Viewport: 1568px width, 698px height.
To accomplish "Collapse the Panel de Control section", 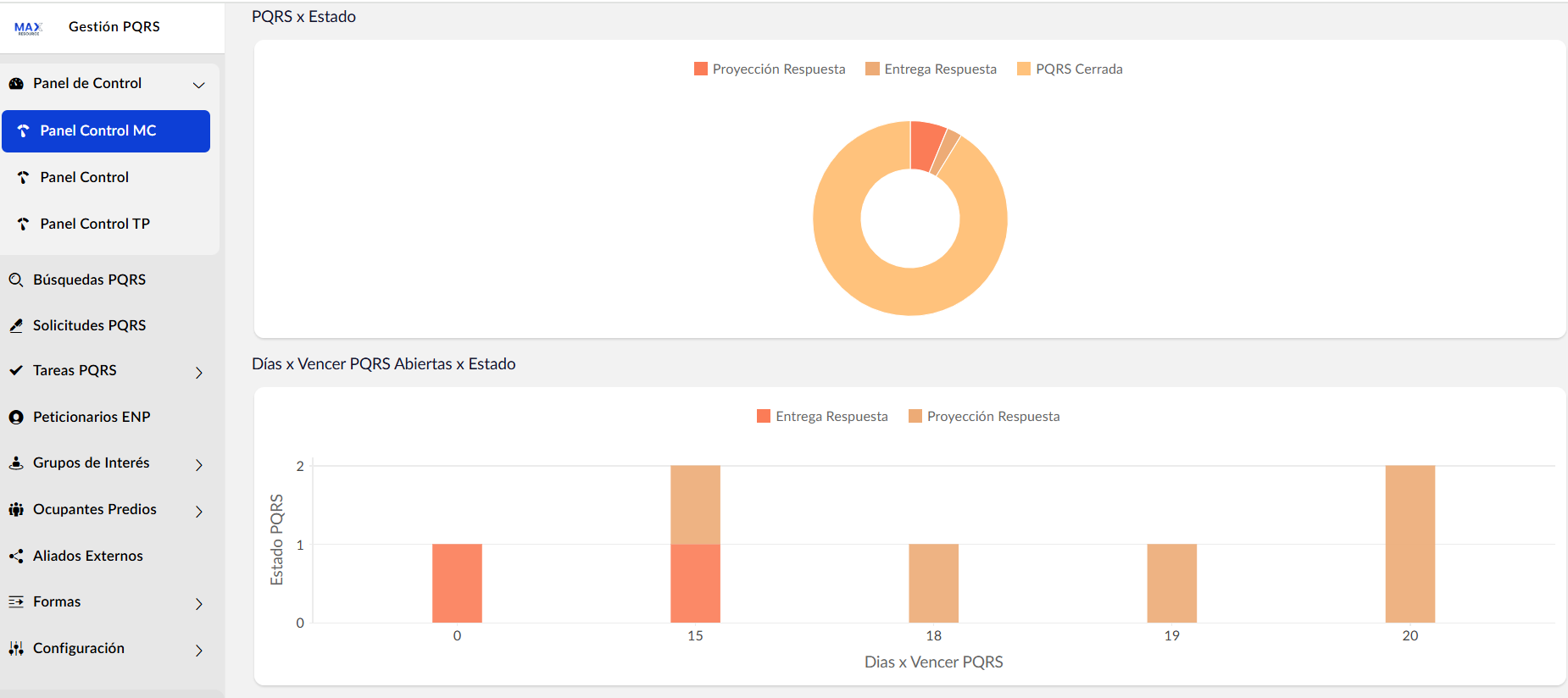I will pyautogui.click(x=198, y=84).
